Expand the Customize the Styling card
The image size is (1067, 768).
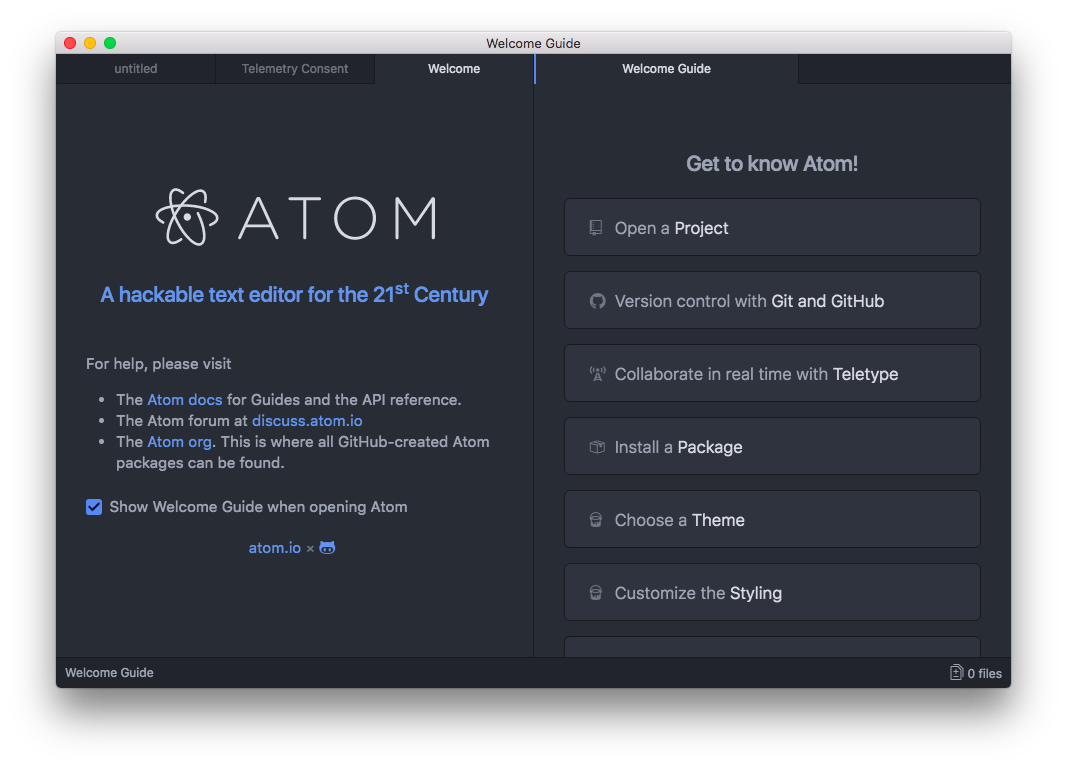pyautogui.click(x=772, y=592)
